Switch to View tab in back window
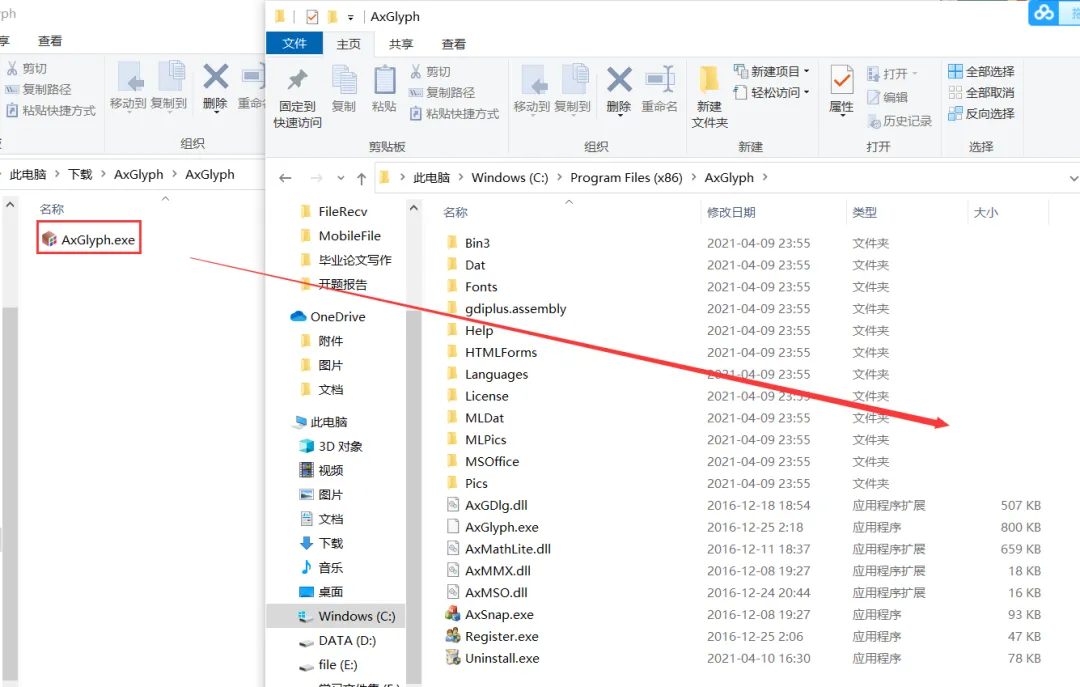This screenshot has width=1080, height=687. [x=50, y=41]
